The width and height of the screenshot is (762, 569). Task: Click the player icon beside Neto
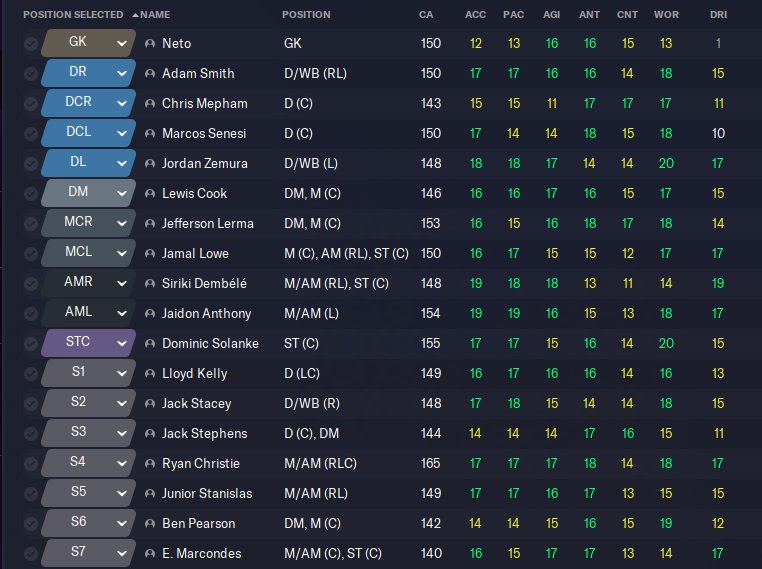(150, 44)
